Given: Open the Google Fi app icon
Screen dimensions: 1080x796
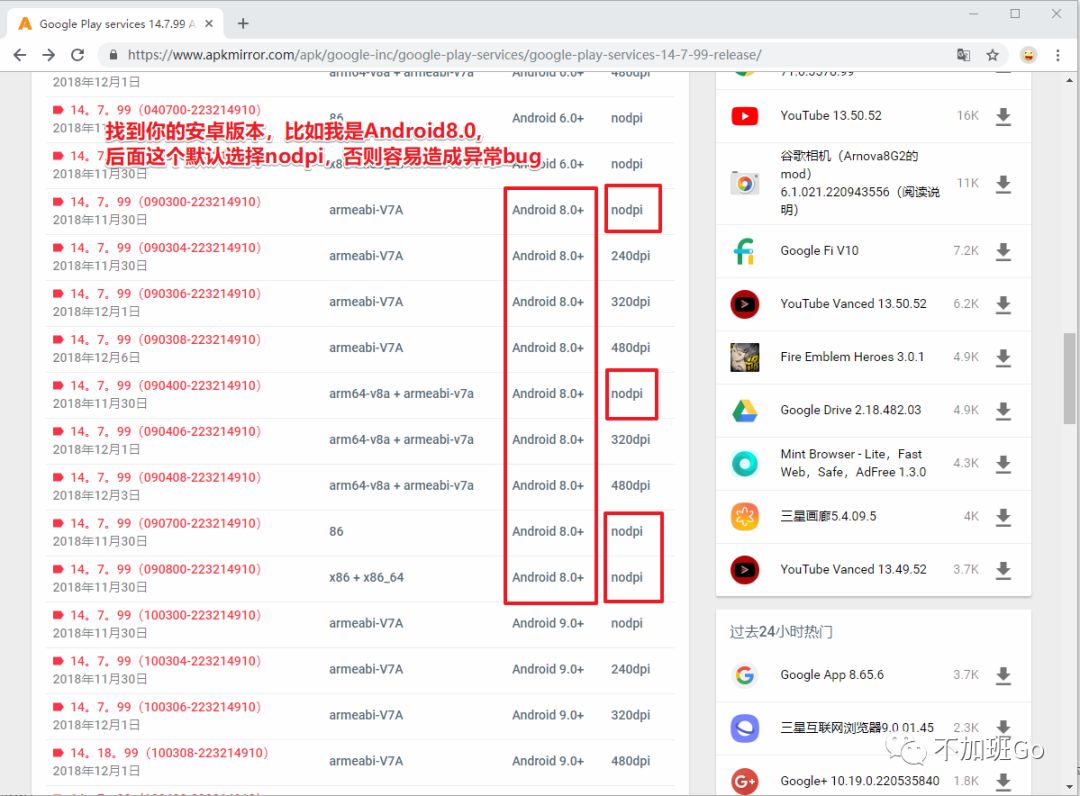Looking at the screenshot, I should [x=745, y=251].
